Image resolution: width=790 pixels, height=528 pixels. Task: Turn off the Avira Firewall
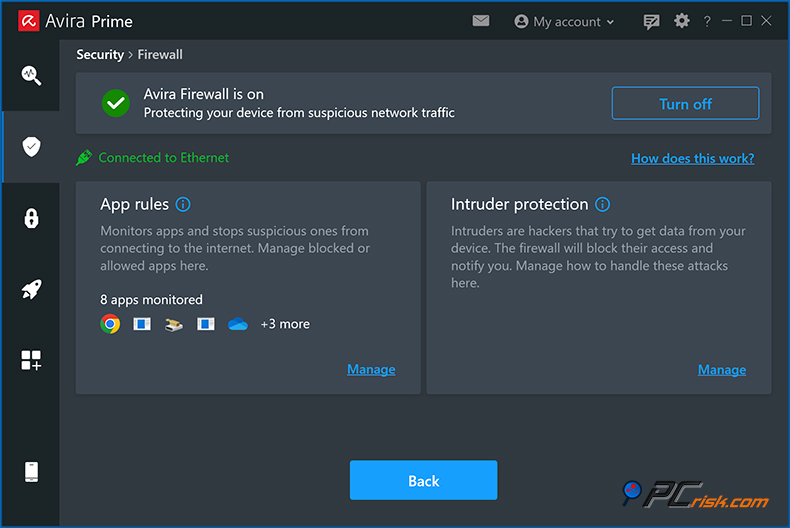coord(685,104)
